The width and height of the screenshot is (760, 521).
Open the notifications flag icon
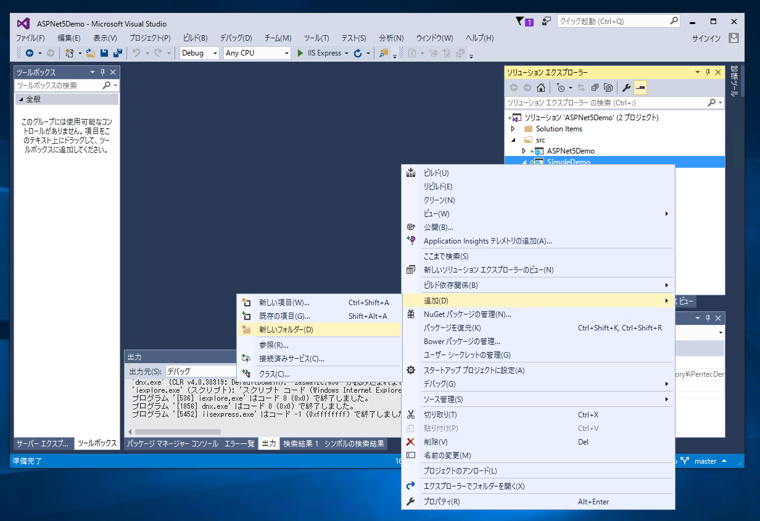coord(524,21)
